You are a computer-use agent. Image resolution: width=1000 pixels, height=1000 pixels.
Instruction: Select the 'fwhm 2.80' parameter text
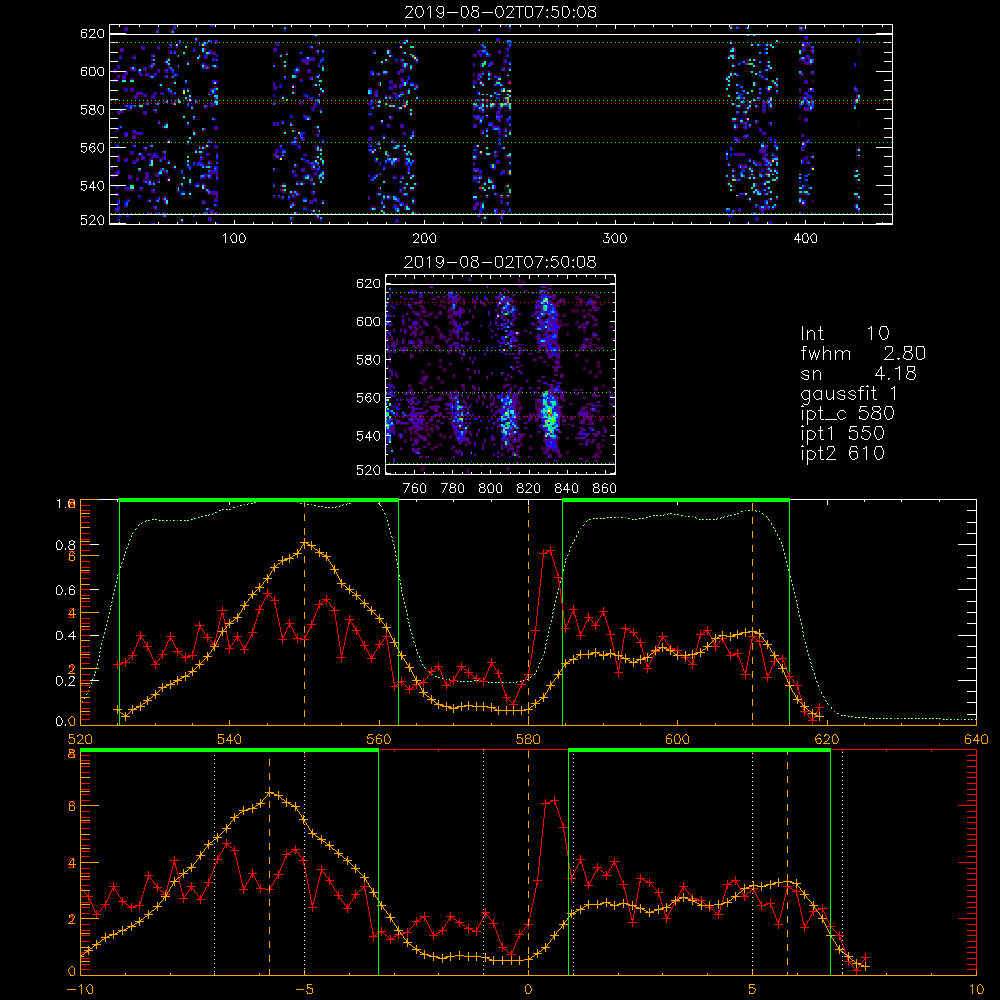863,353
